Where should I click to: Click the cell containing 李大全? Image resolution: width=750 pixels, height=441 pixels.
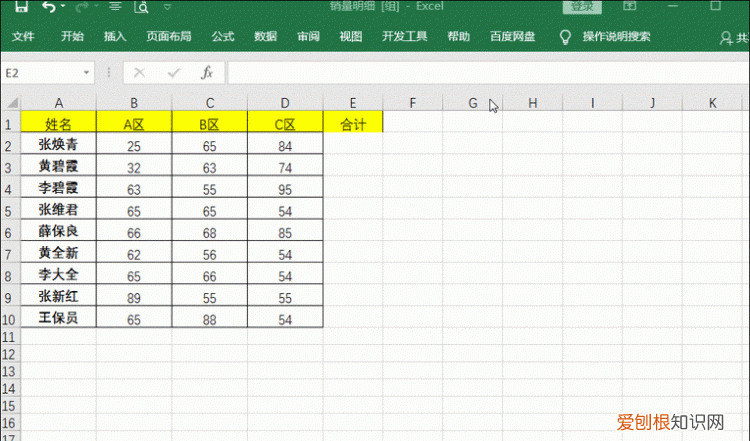(58, 274)
